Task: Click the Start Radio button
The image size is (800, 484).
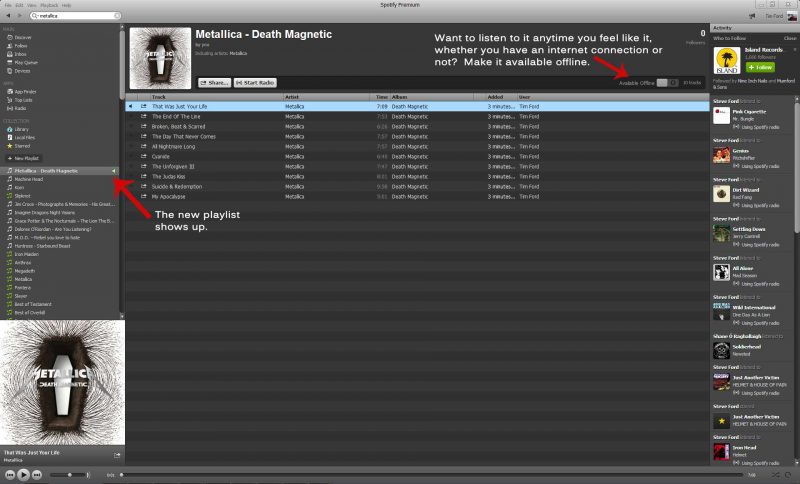Action: point(257,82)
